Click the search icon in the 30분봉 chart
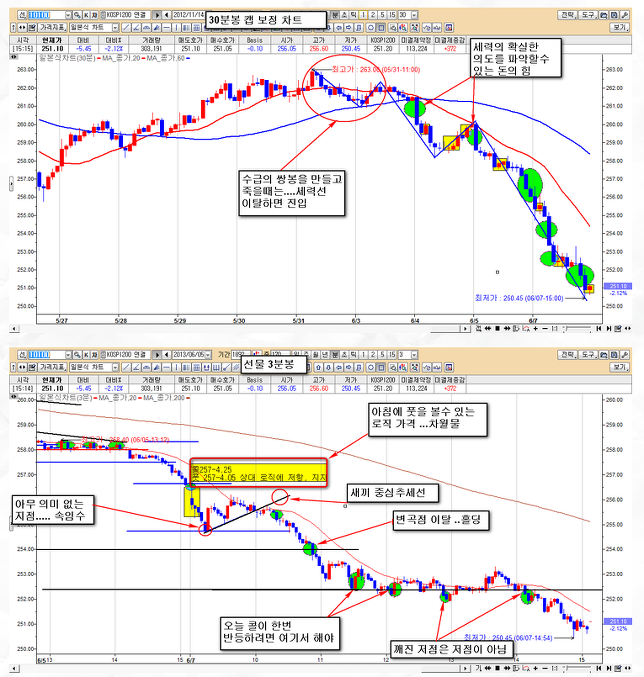Image resolution: width=644 pixels, height=677 pixels. [x=77, y=15]
